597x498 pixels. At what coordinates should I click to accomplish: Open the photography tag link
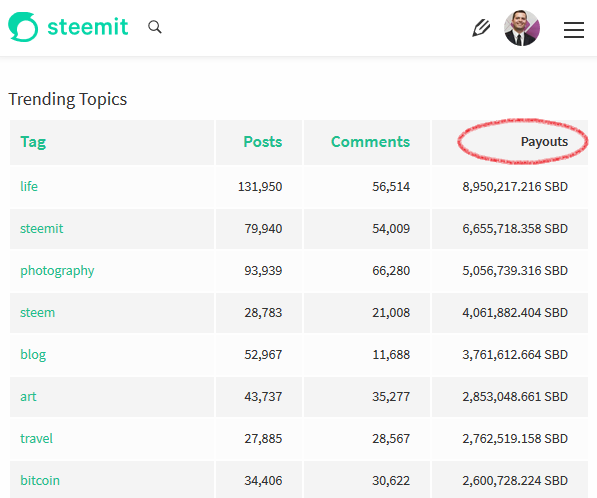pos(57,271)
